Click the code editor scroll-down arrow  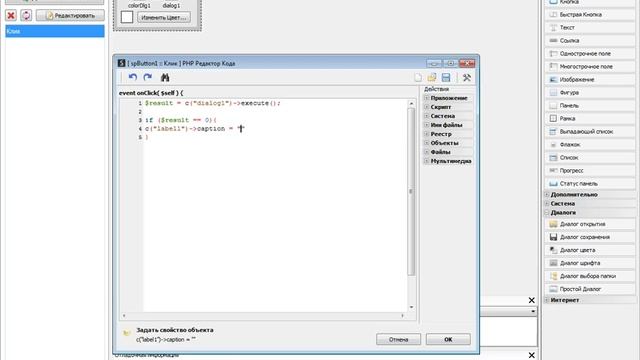pos(411,307)
